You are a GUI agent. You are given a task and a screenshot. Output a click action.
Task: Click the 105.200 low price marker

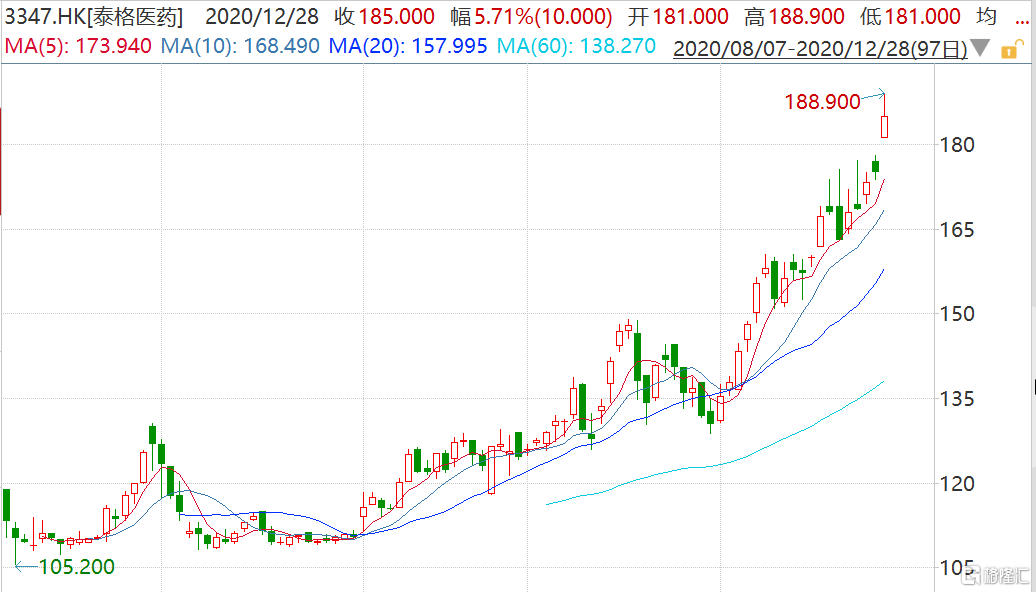coord(76,567)
